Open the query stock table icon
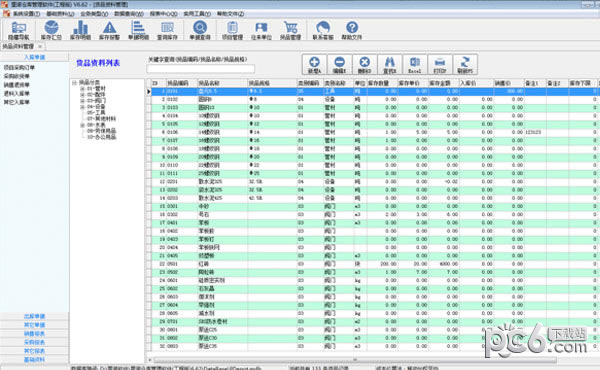 click(167, 30)
